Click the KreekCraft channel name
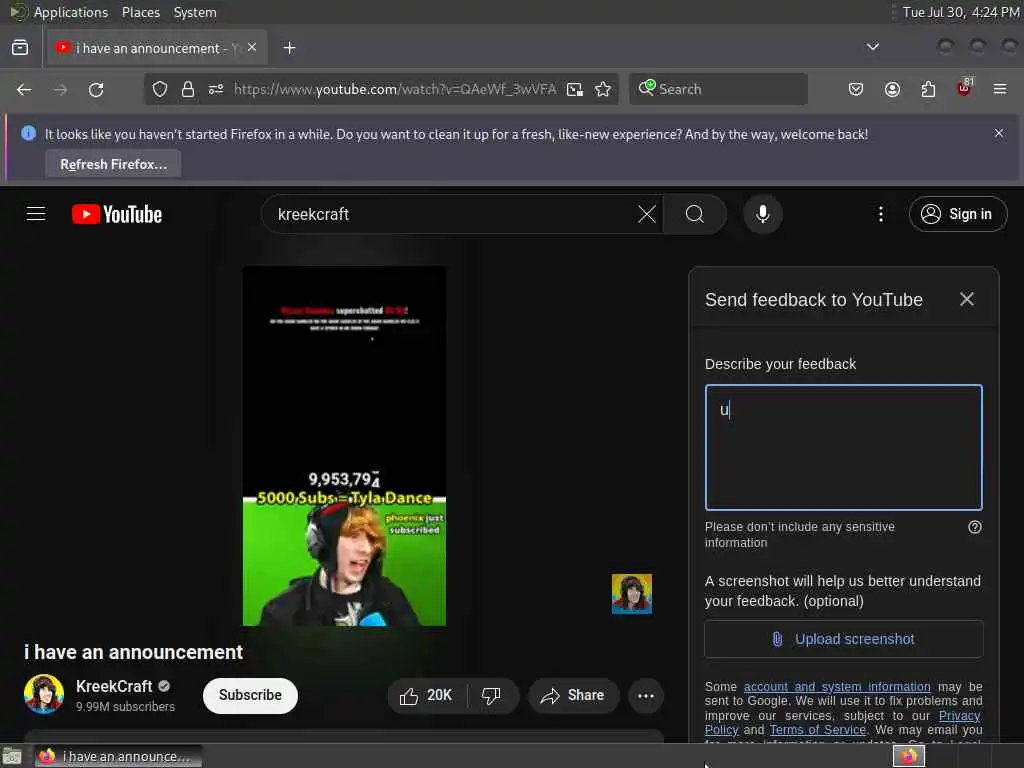The image size is (1024, 768). tap(114, 686)
